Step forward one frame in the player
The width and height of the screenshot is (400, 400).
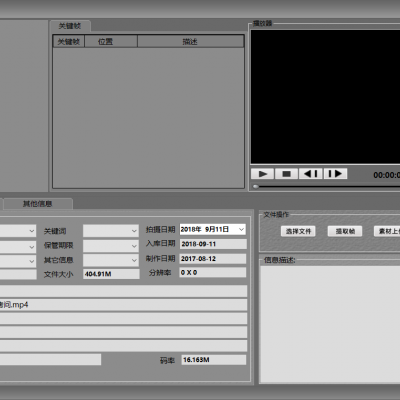pyautogui.click(x=335, y=174)
